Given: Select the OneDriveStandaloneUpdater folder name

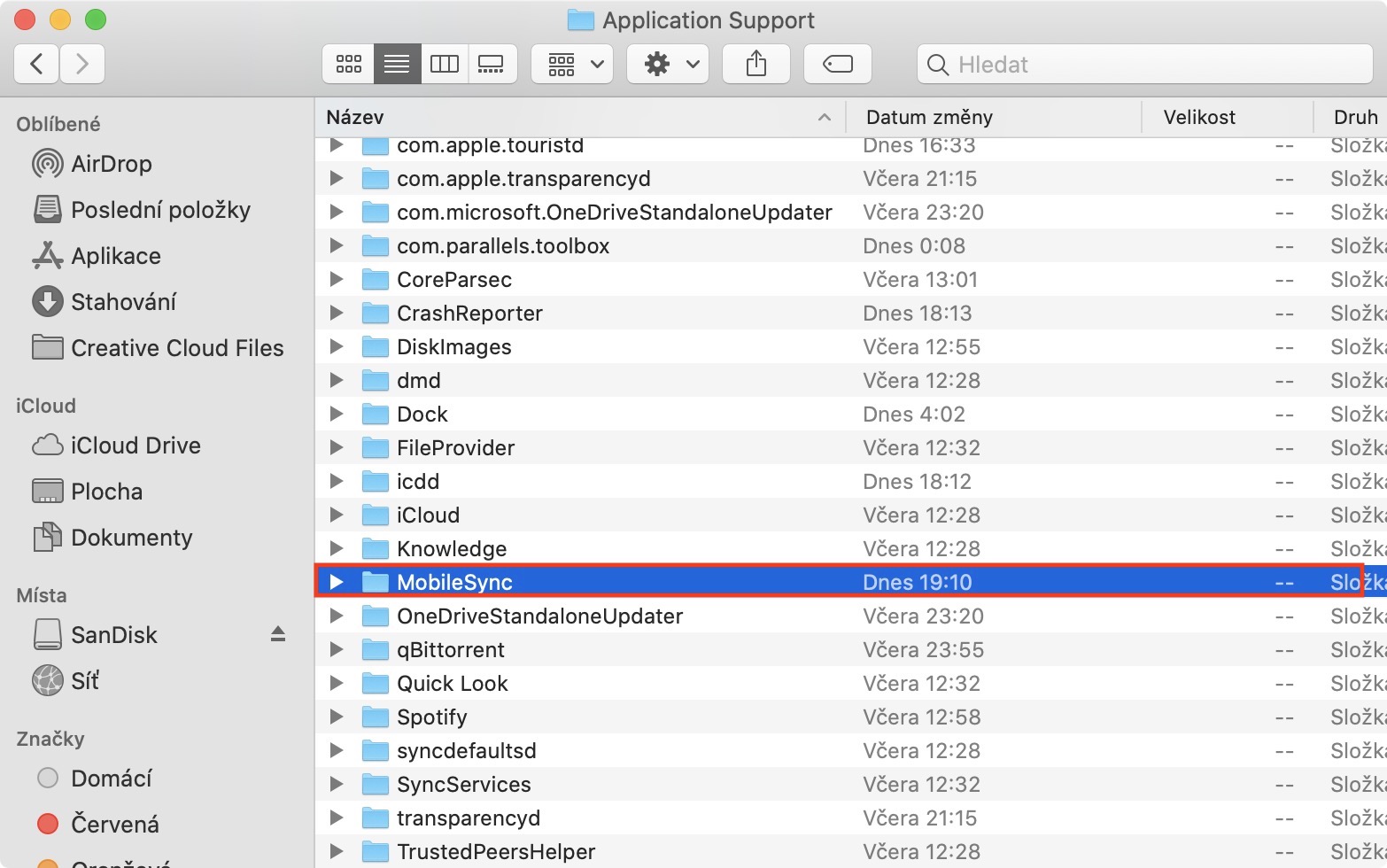Looking at the screenshot, I should 540,616.
